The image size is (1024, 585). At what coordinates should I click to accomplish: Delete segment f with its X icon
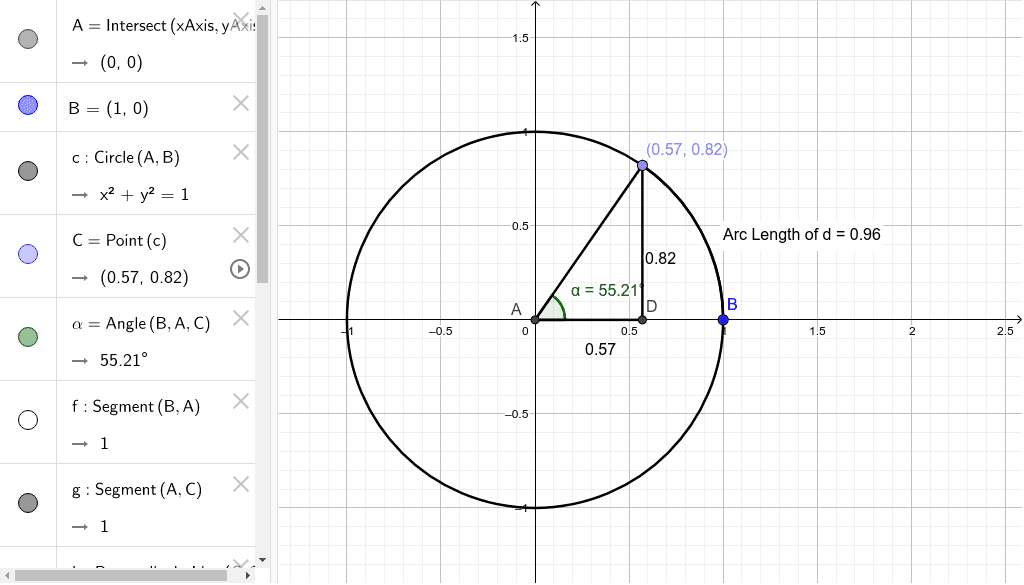pyautogui.click(x=240, y=401)
